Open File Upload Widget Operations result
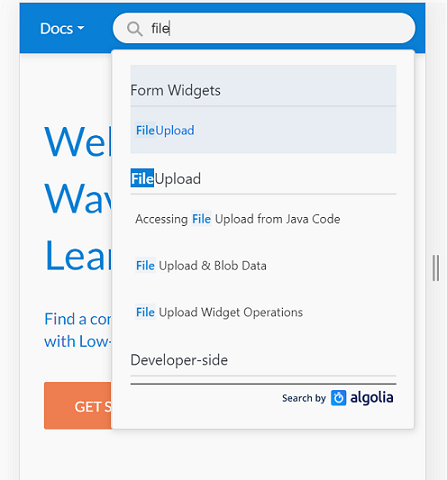The height and width of the screenshot is (480, 447). [x=219, y=312]
